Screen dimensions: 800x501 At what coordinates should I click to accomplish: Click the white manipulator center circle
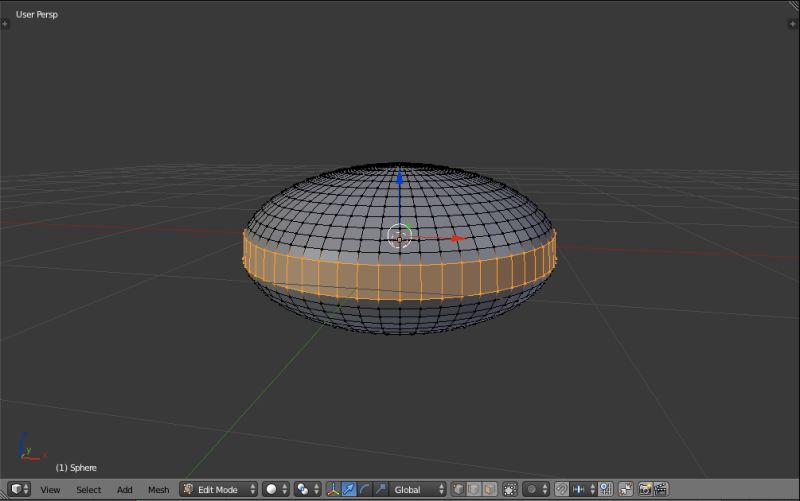(x=399, y=236)
